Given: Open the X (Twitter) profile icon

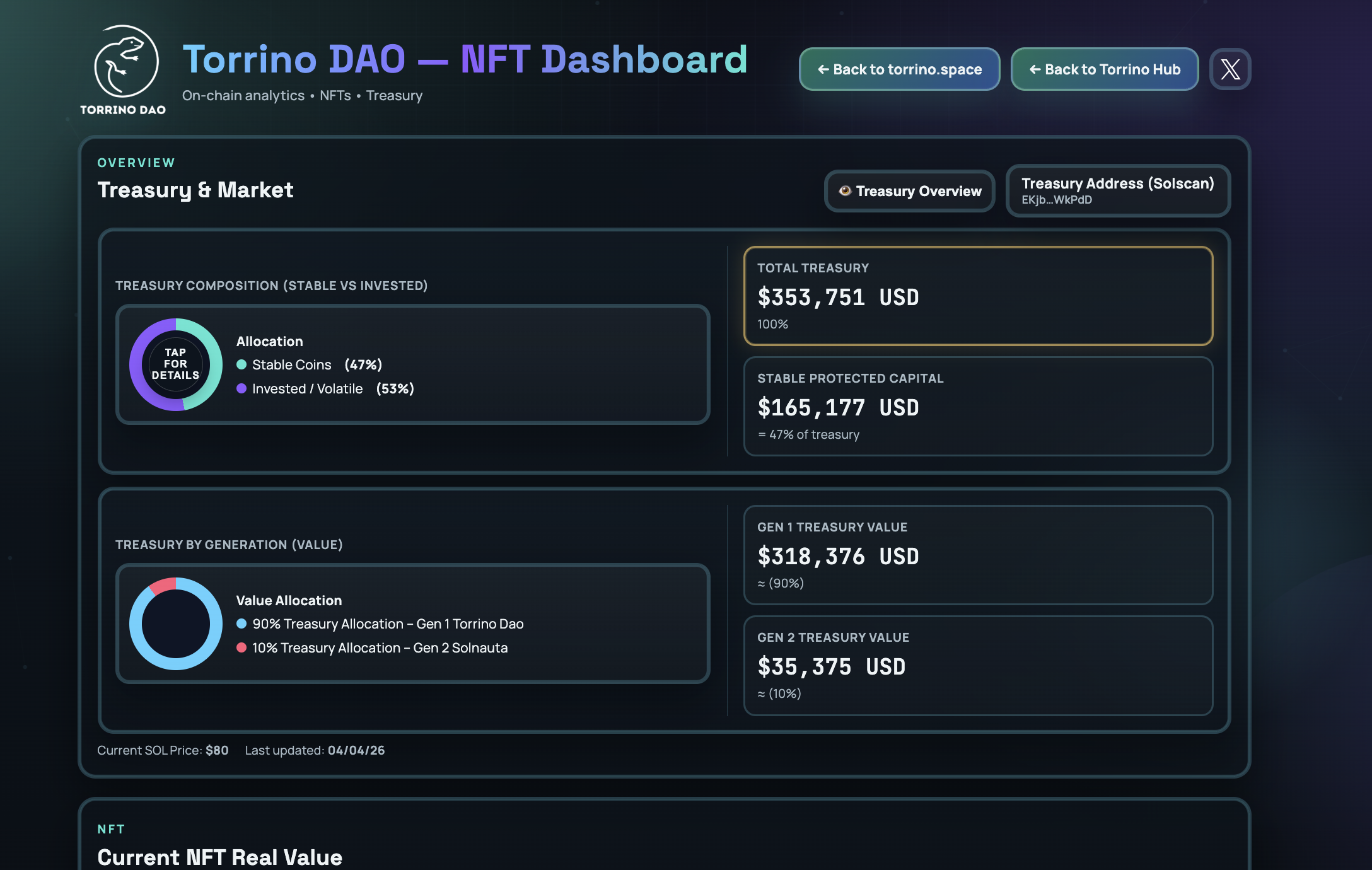Looking at the screenshot, I should tap(1230, 69).
